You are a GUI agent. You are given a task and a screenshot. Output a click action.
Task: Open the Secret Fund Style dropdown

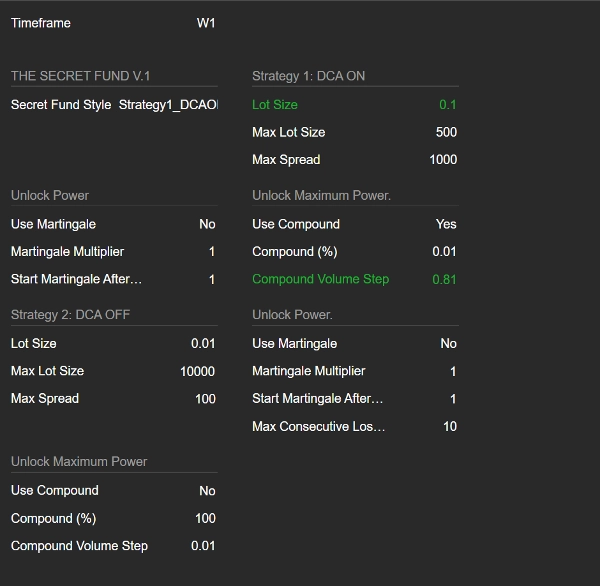[x=167, y=105]
